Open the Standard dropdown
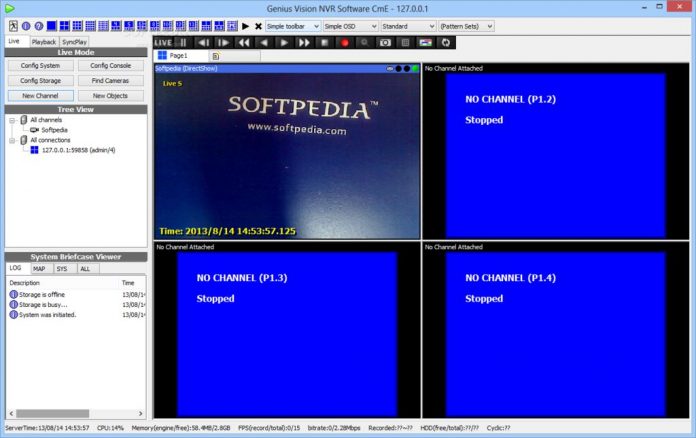The width and height of the screenshot is (696, 438). (x=408, y=26)
